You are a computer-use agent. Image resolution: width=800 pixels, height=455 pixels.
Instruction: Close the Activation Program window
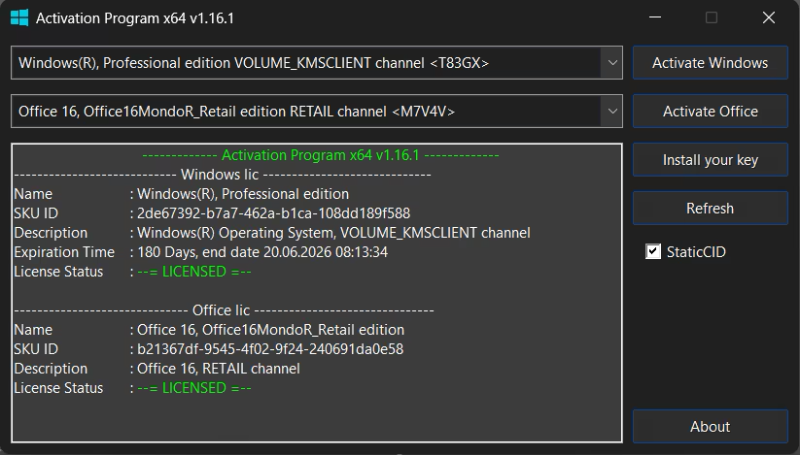coord(768,18)
